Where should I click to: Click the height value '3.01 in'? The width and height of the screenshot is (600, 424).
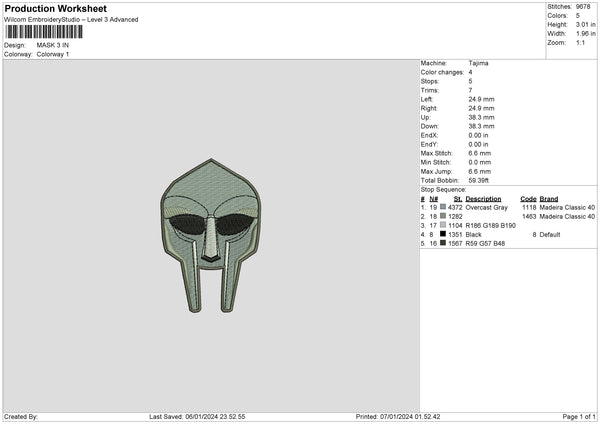[585, 24]
